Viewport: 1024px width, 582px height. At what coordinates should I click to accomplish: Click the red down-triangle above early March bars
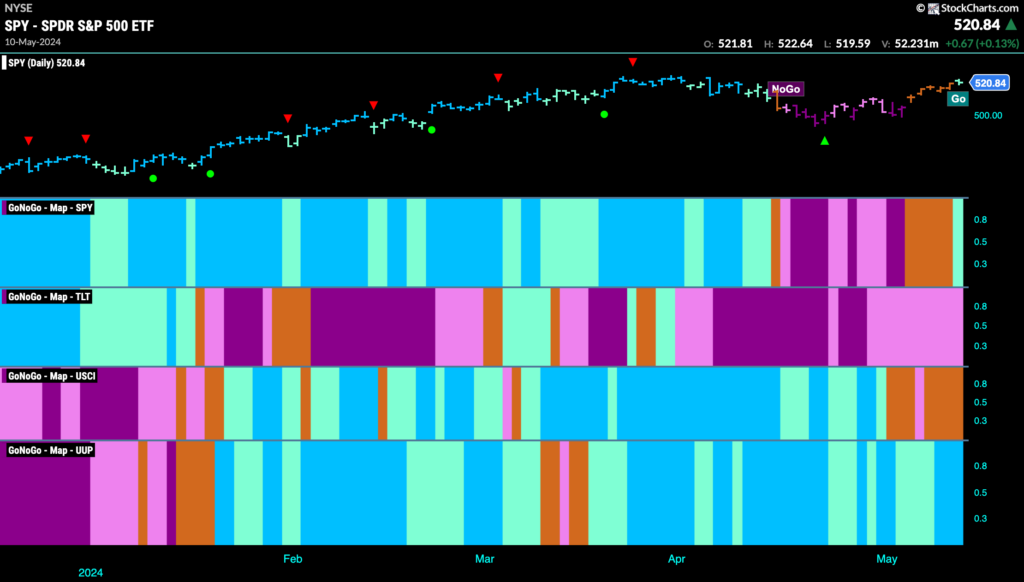[498, 78]
